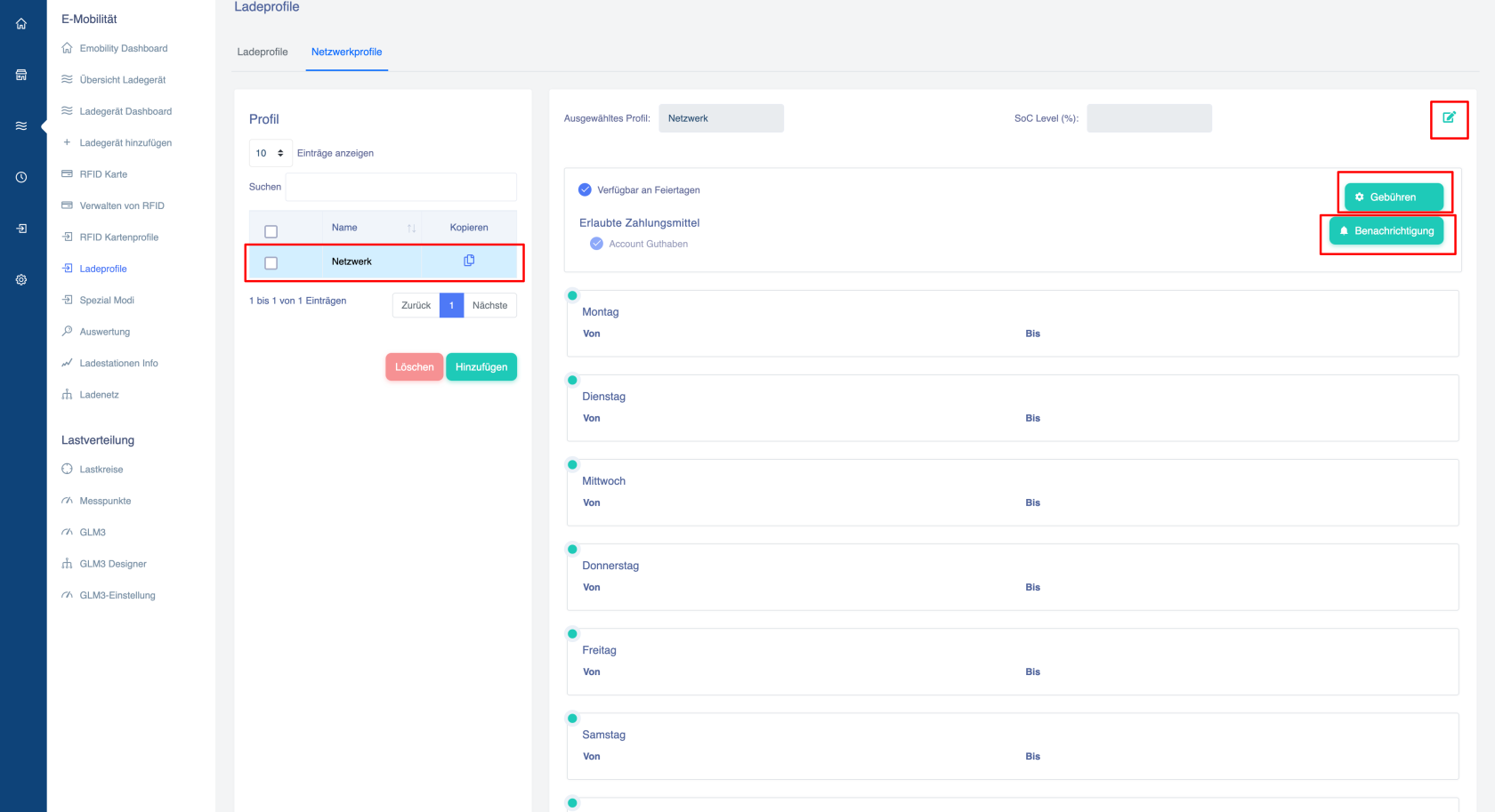Toggle Verfügbar an Feiertagen checkbox
1495x812 pixels.
(585, 189)
